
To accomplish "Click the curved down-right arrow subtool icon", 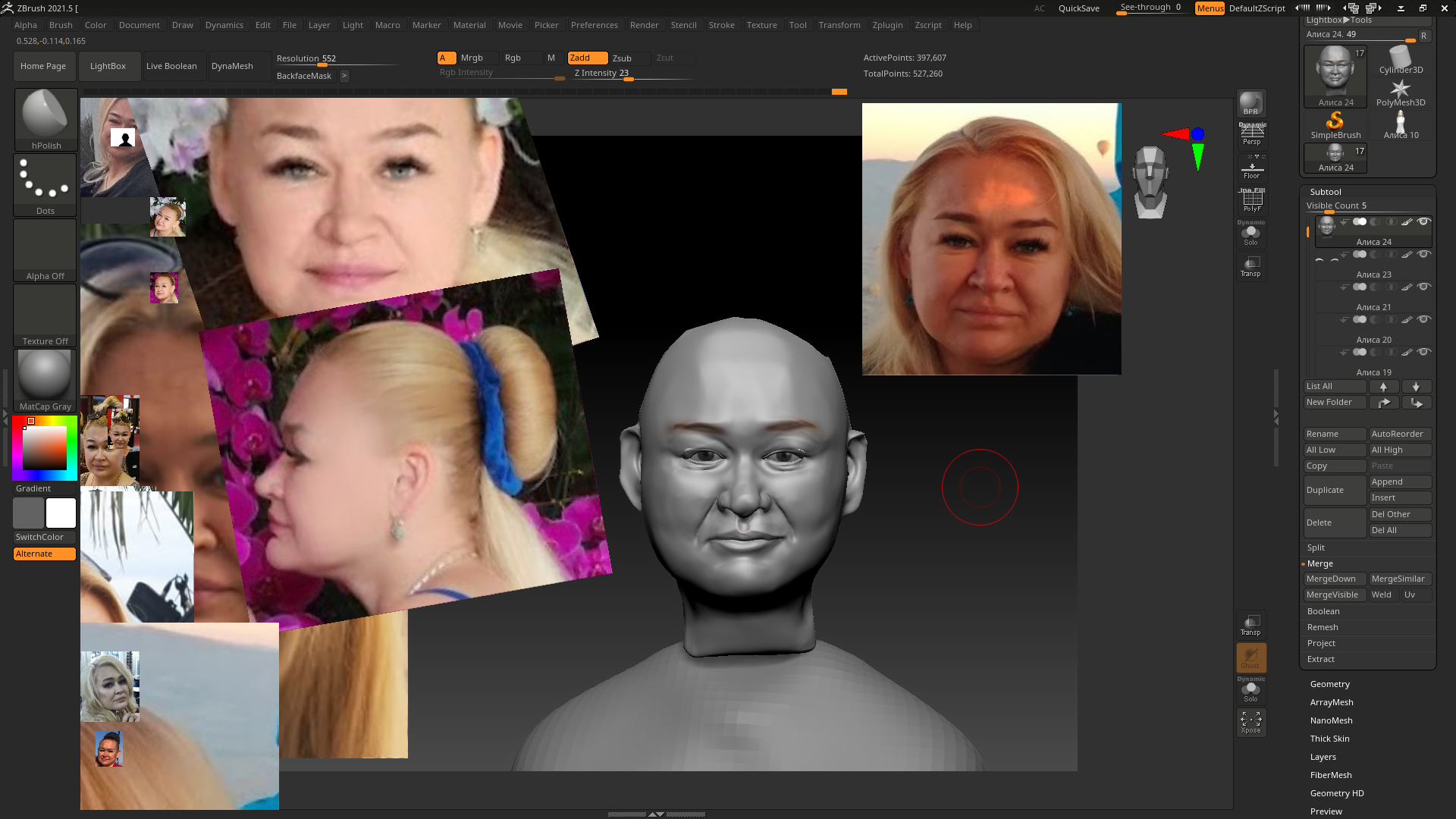I will click(x=1416, y=403).
